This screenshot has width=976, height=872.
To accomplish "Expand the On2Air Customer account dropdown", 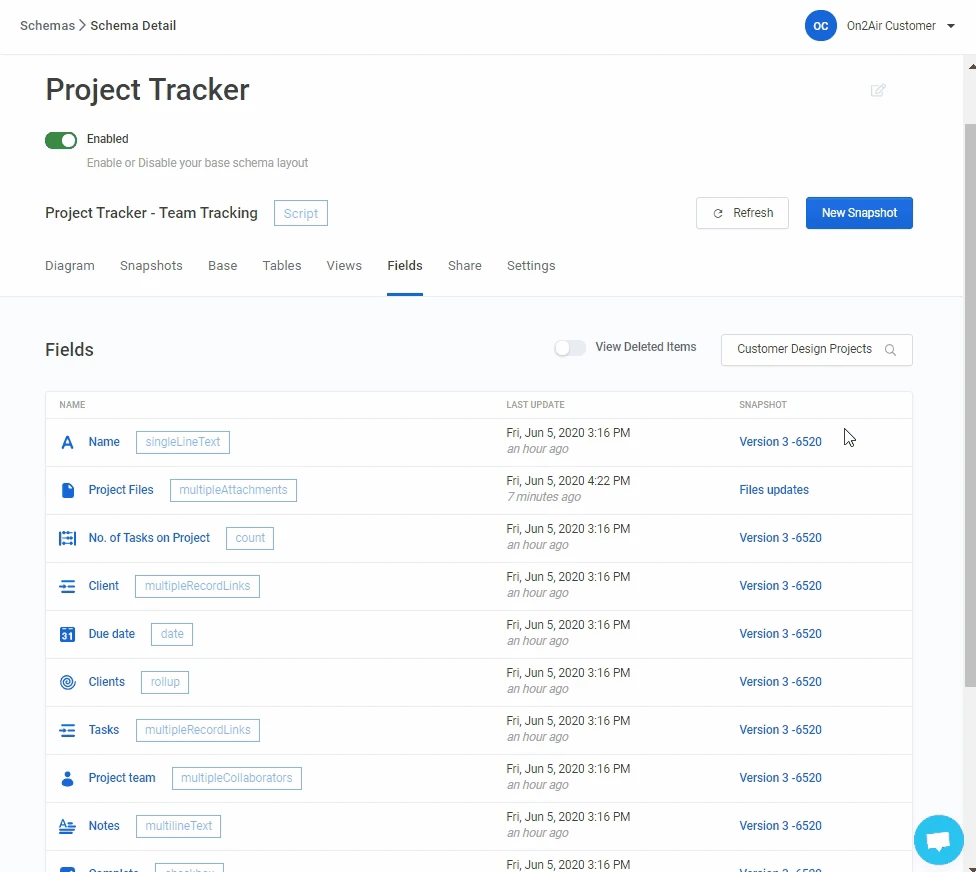I will click(950, 26).
